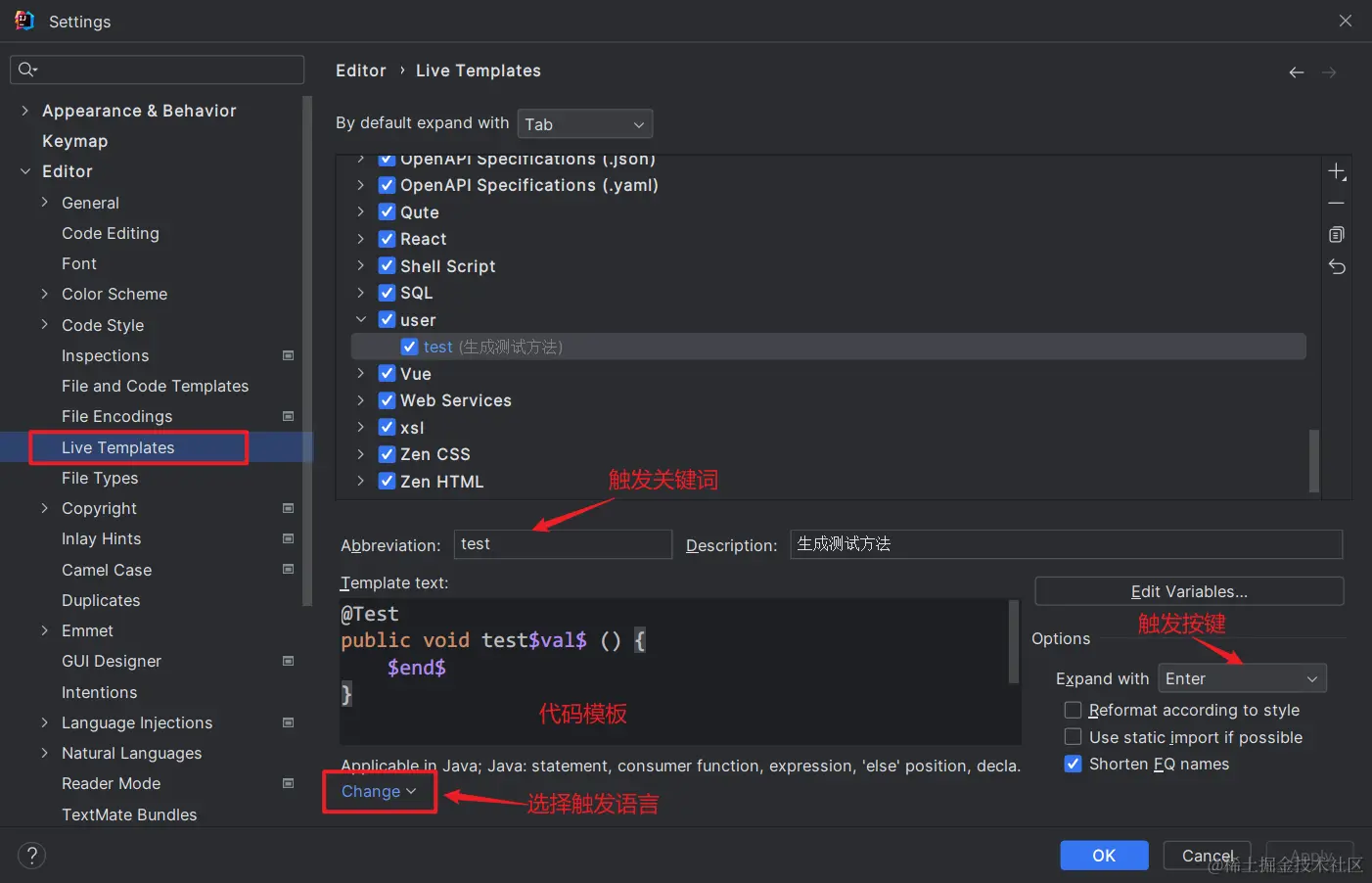This screenshot has width=1372, height=883.
Task: Click project-level icon next to GUI Designer
Action: coord(288,661)
